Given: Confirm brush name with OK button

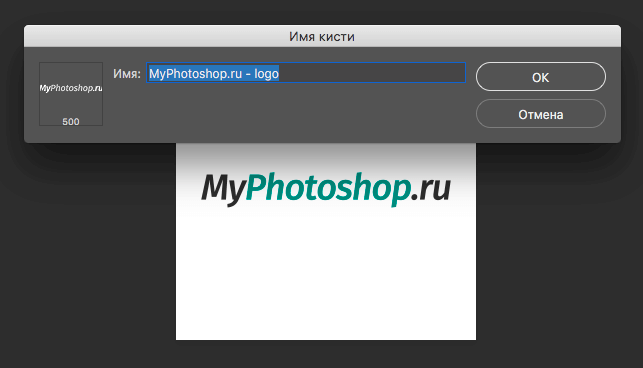Looking at the screenshot, I should [540, 77].
